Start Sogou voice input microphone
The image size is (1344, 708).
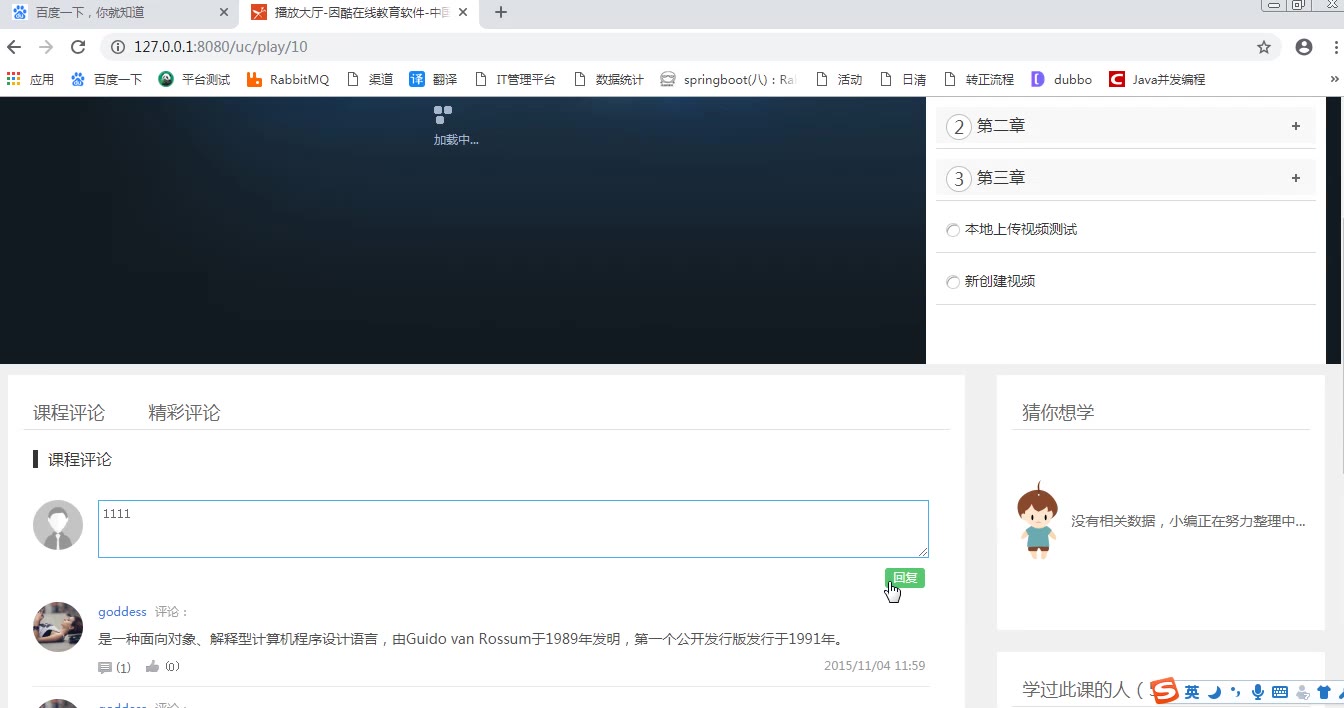click(x=1258, y=692)
